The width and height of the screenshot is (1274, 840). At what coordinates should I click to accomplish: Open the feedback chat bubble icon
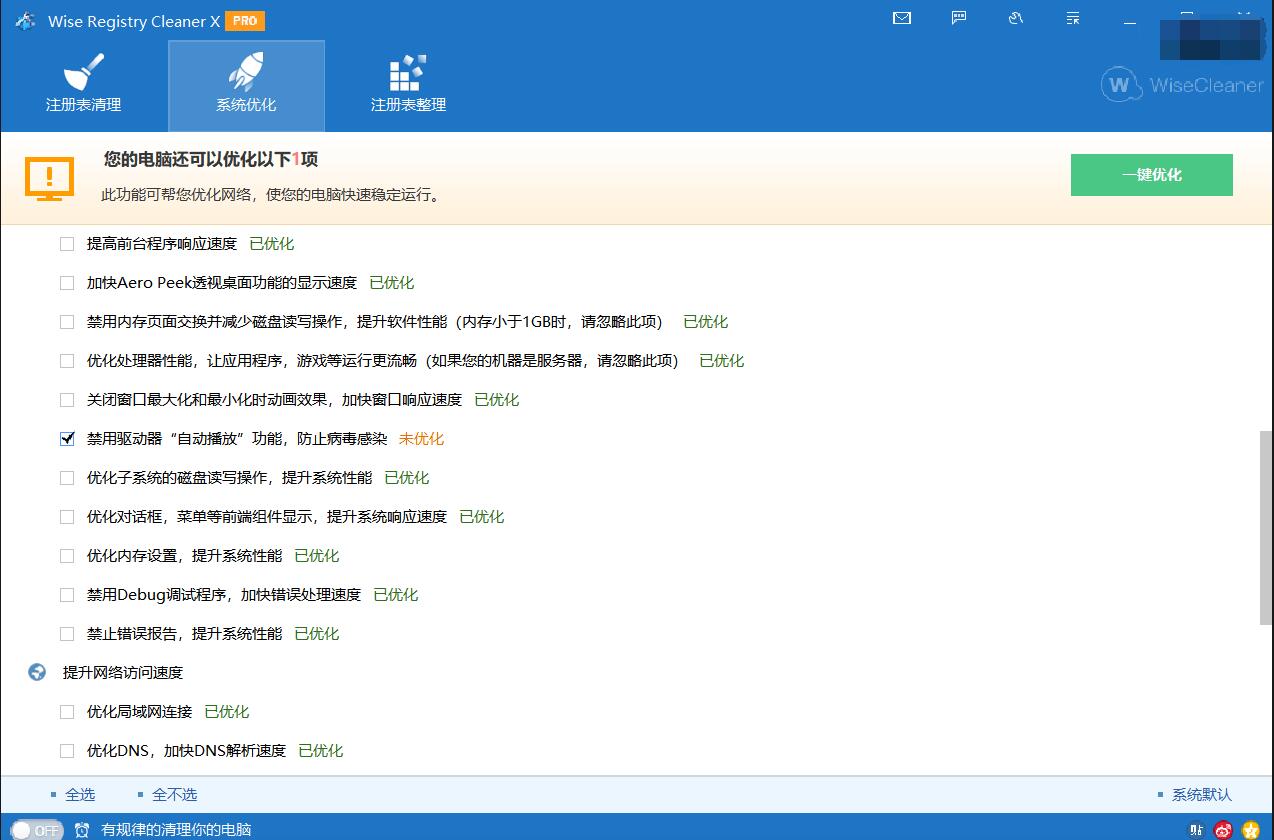tap(959, 18)
